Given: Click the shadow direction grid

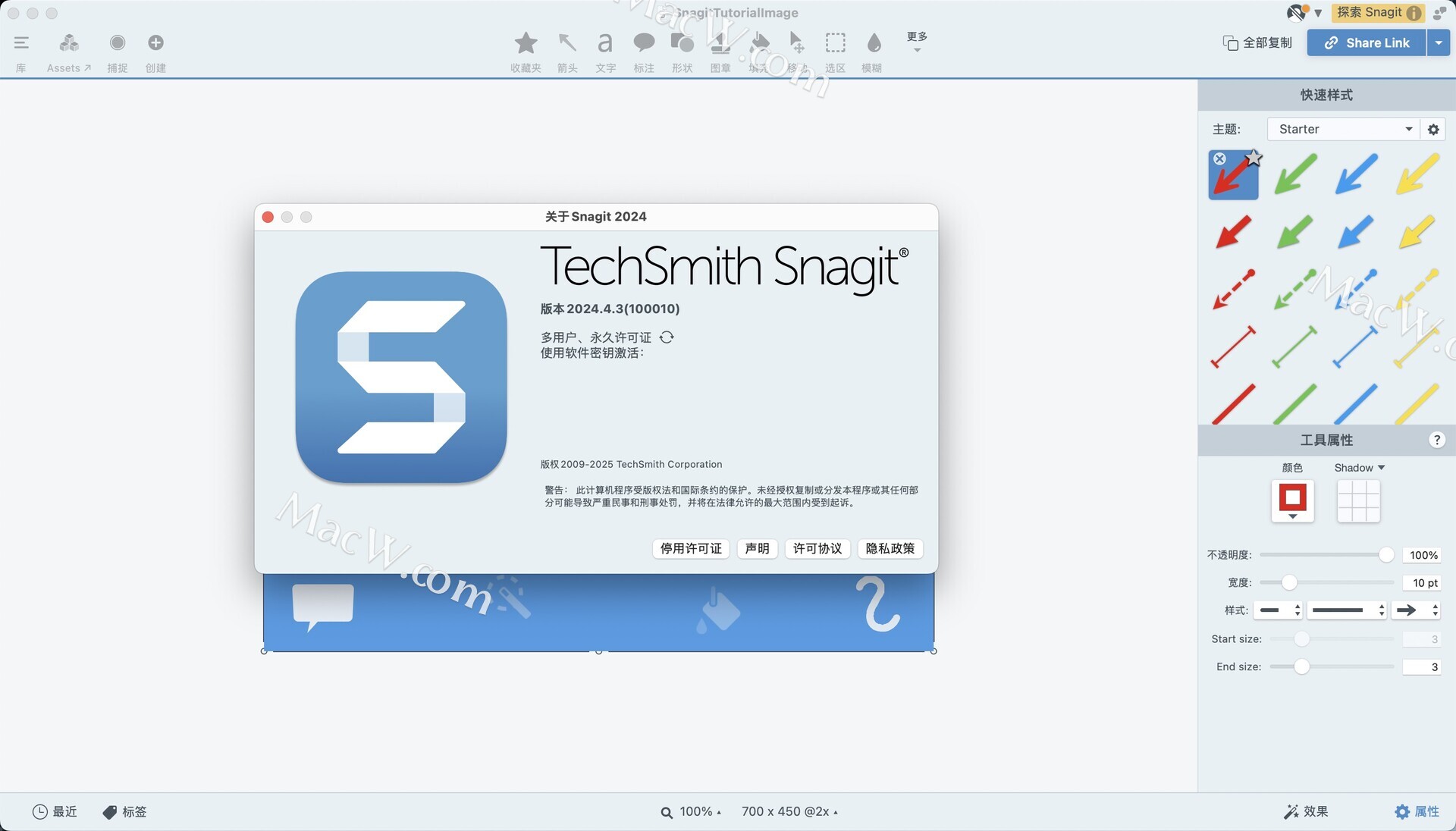Looking at the screenshot, I should point(1358,500).
